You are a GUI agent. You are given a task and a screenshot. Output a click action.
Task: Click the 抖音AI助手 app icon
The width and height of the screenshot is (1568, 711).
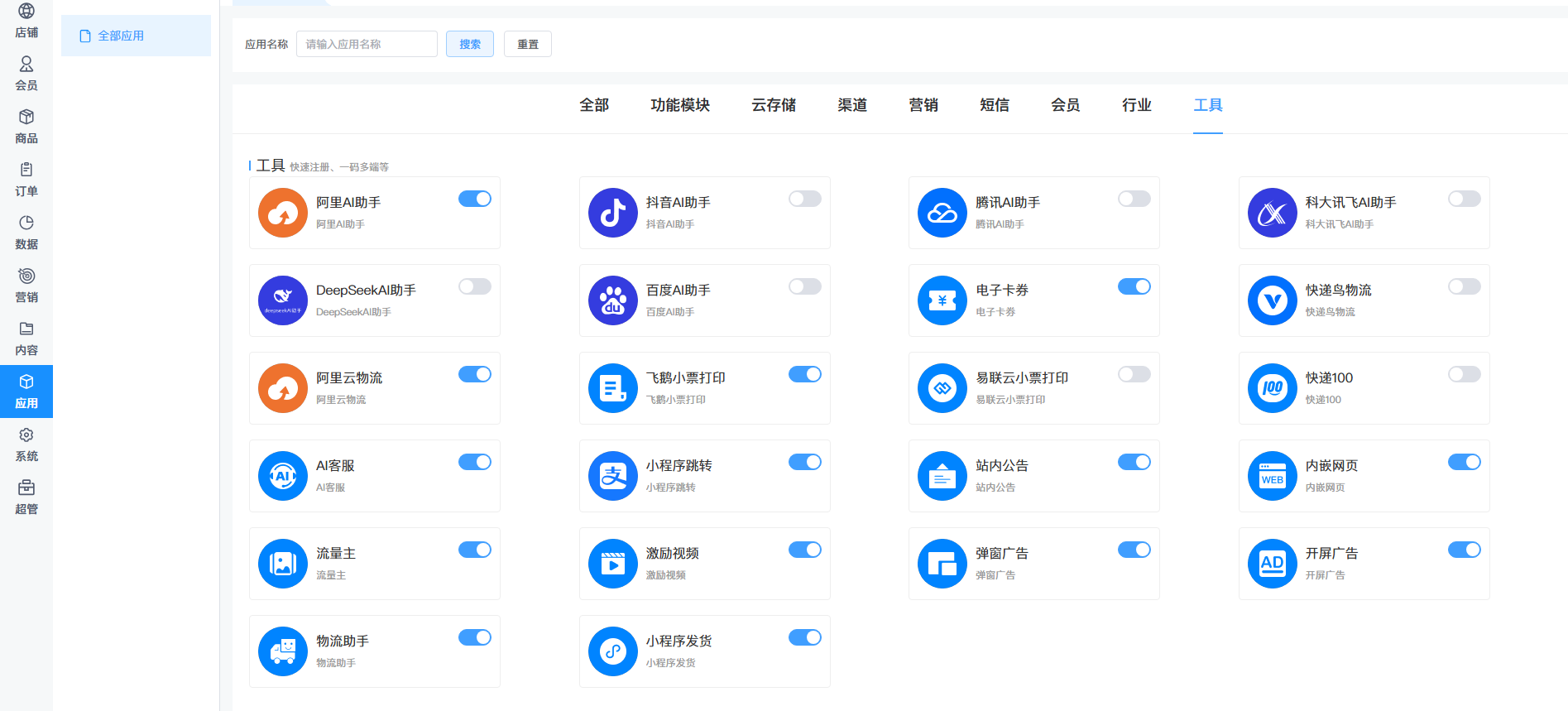613,213
